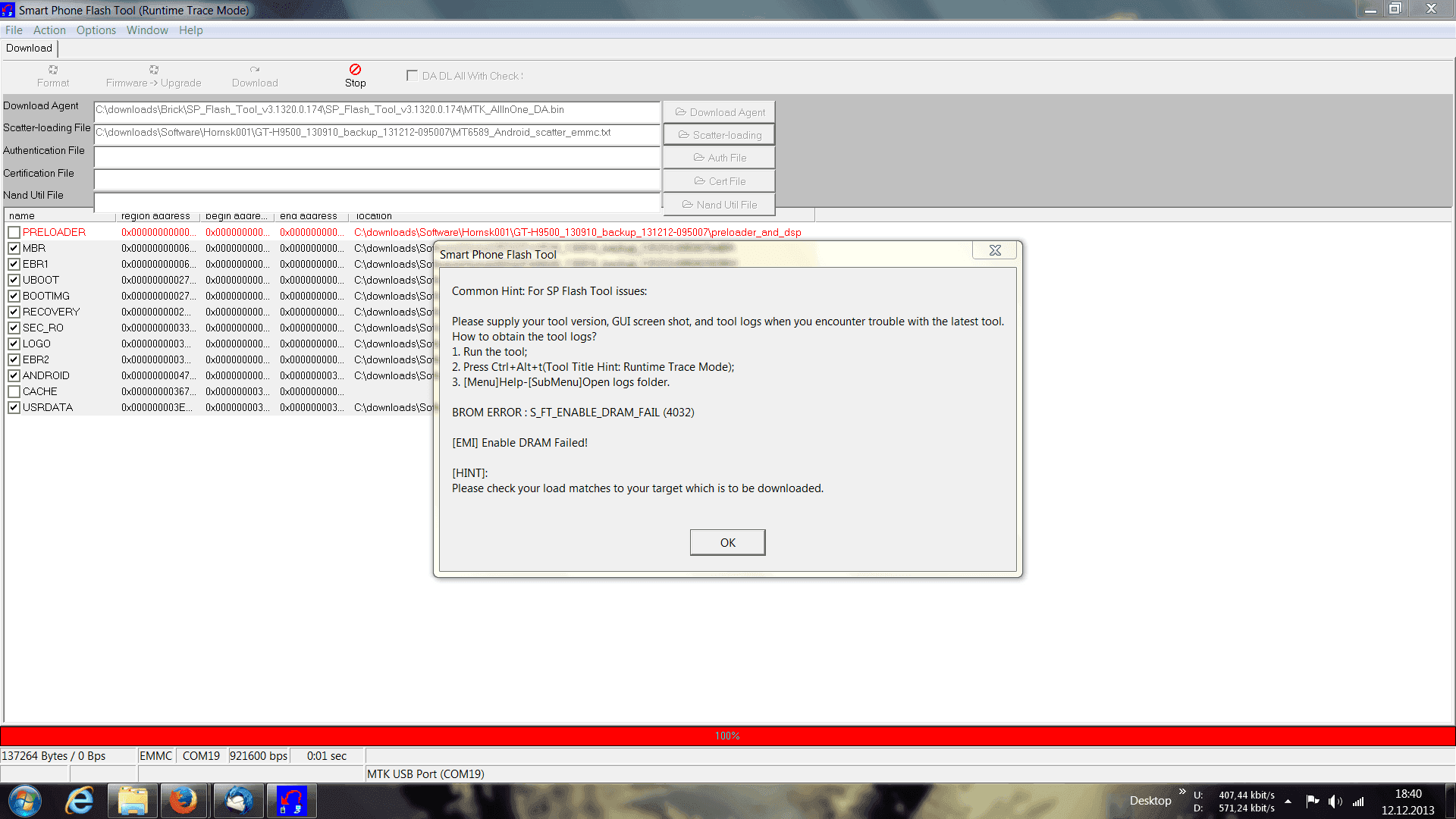Open Windows Explorer from the taskbar
The height and width of the screenshot is (819, 1456).
click(133, 801)
